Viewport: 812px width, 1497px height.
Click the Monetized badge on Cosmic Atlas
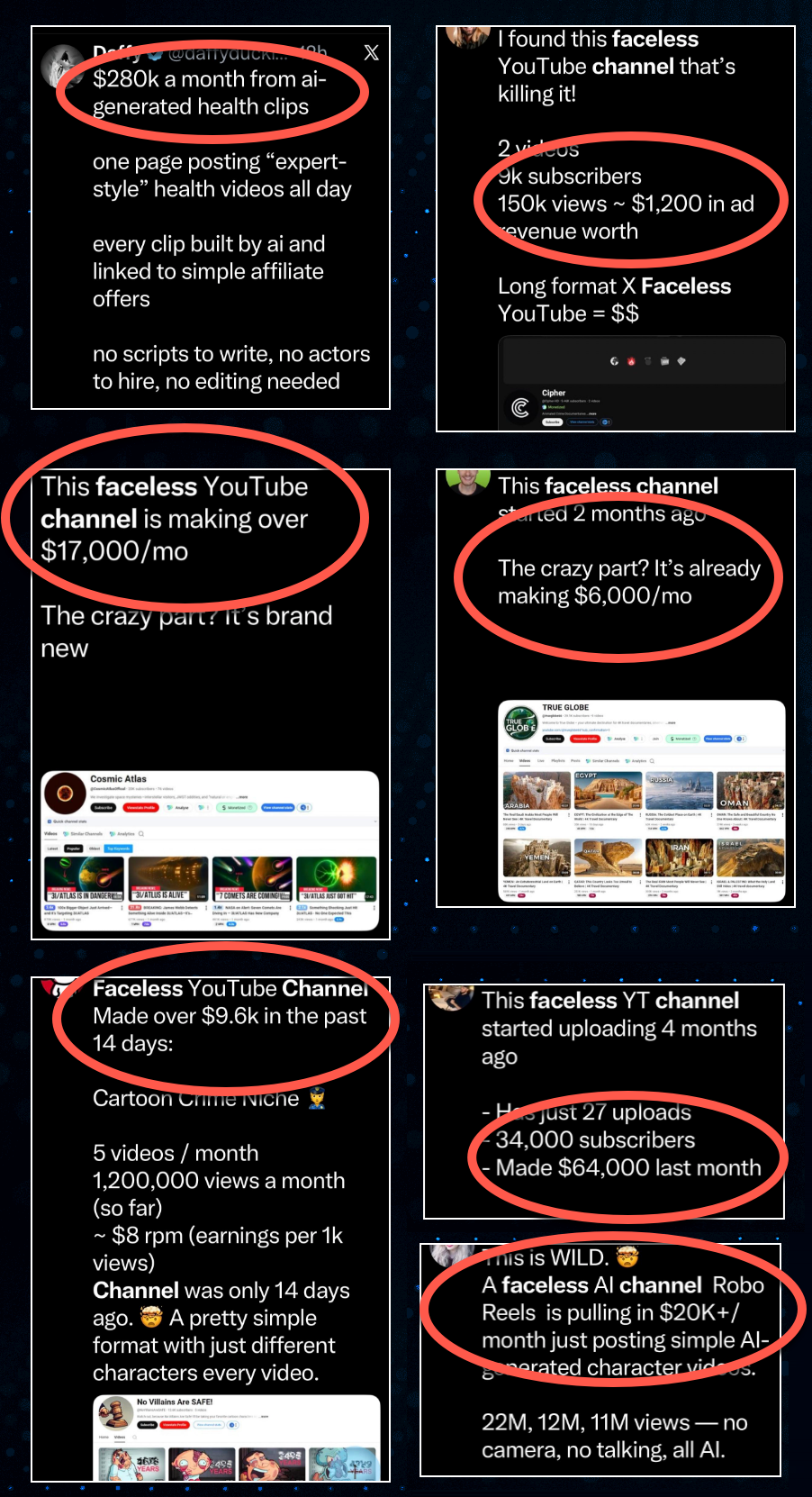237,807
